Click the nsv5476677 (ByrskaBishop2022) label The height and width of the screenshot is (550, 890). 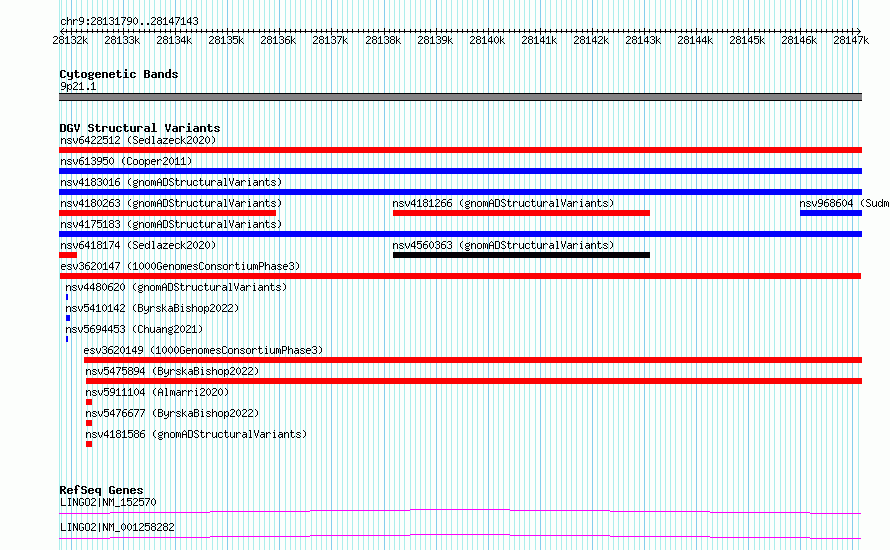172,413
